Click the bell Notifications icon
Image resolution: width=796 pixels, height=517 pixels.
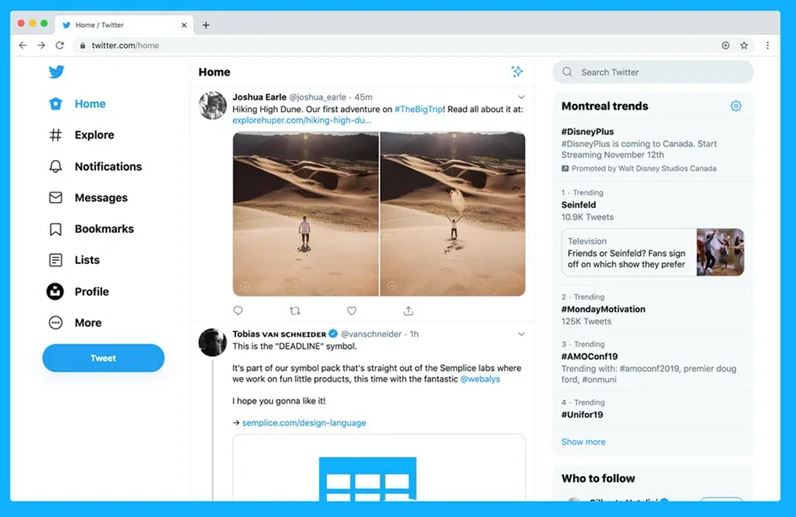click(x=55, y=167)
